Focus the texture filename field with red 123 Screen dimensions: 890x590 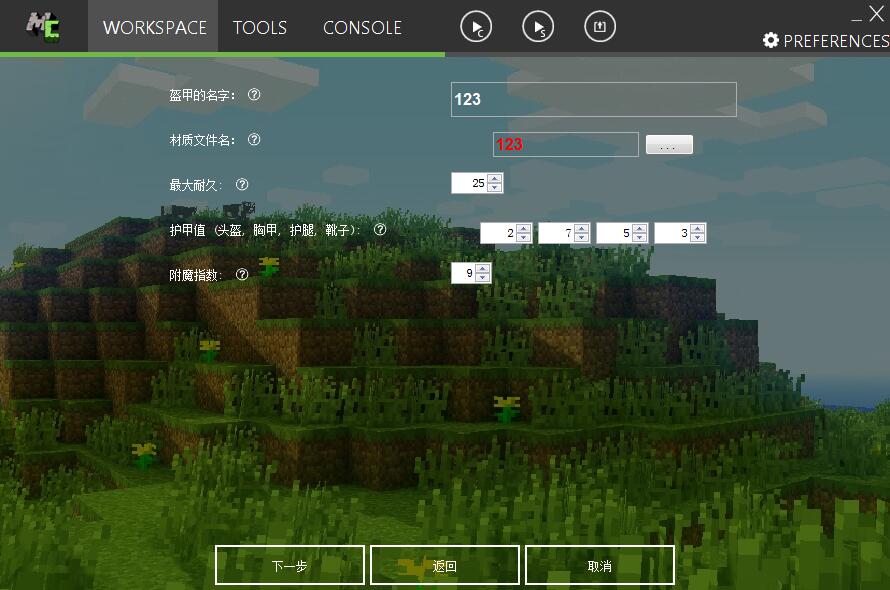tap(565, 144)
